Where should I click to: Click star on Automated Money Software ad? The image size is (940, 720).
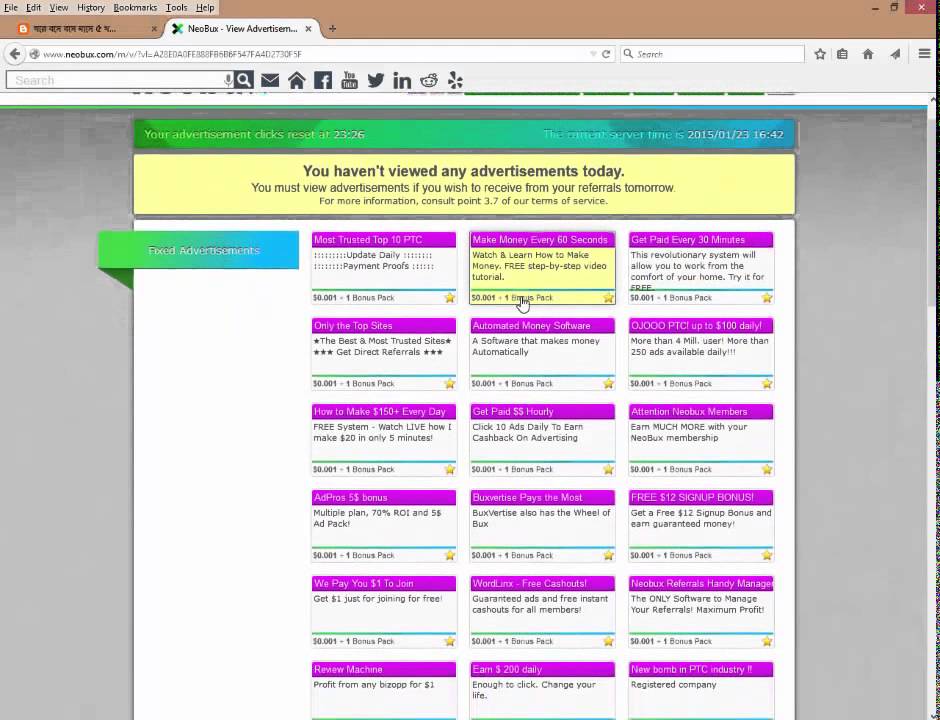[608, 383]
